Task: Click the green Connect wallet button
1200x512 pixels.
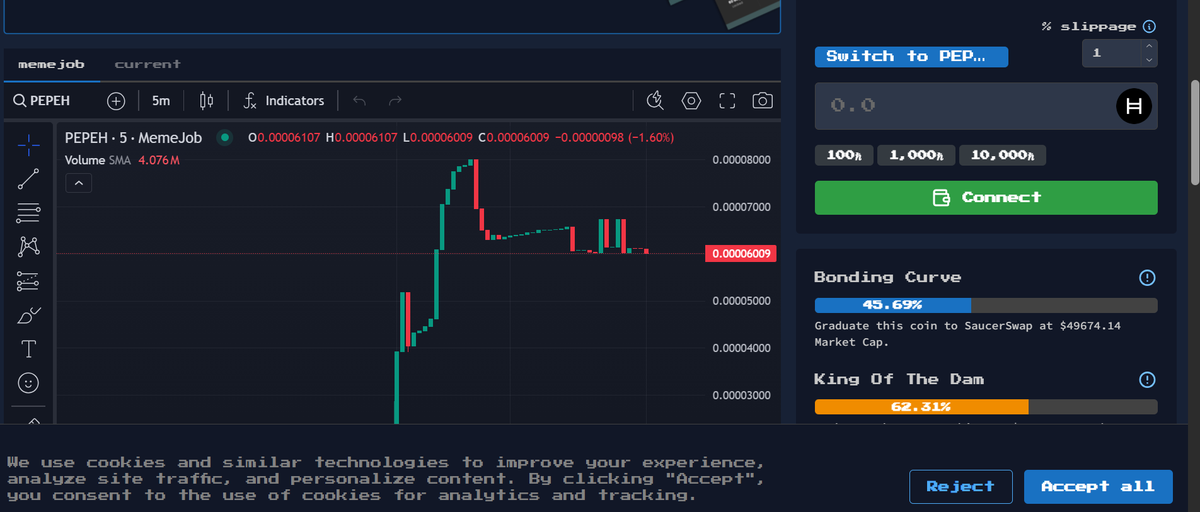Action: tap(986, 197)
